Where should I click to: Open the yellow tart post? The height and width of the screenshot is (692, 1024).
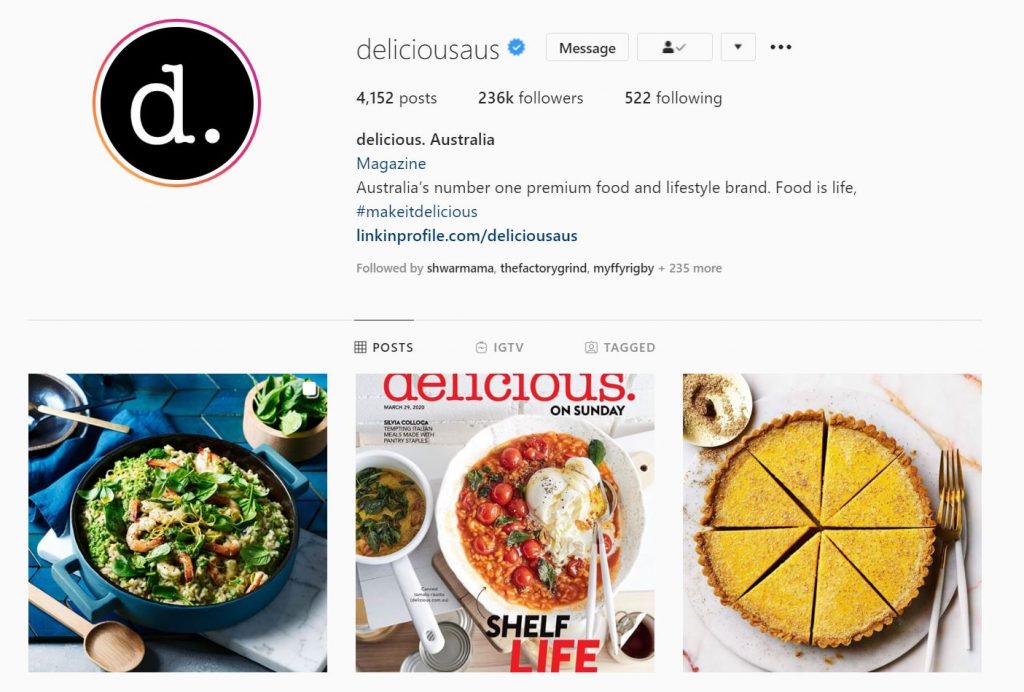coord(832,523)
